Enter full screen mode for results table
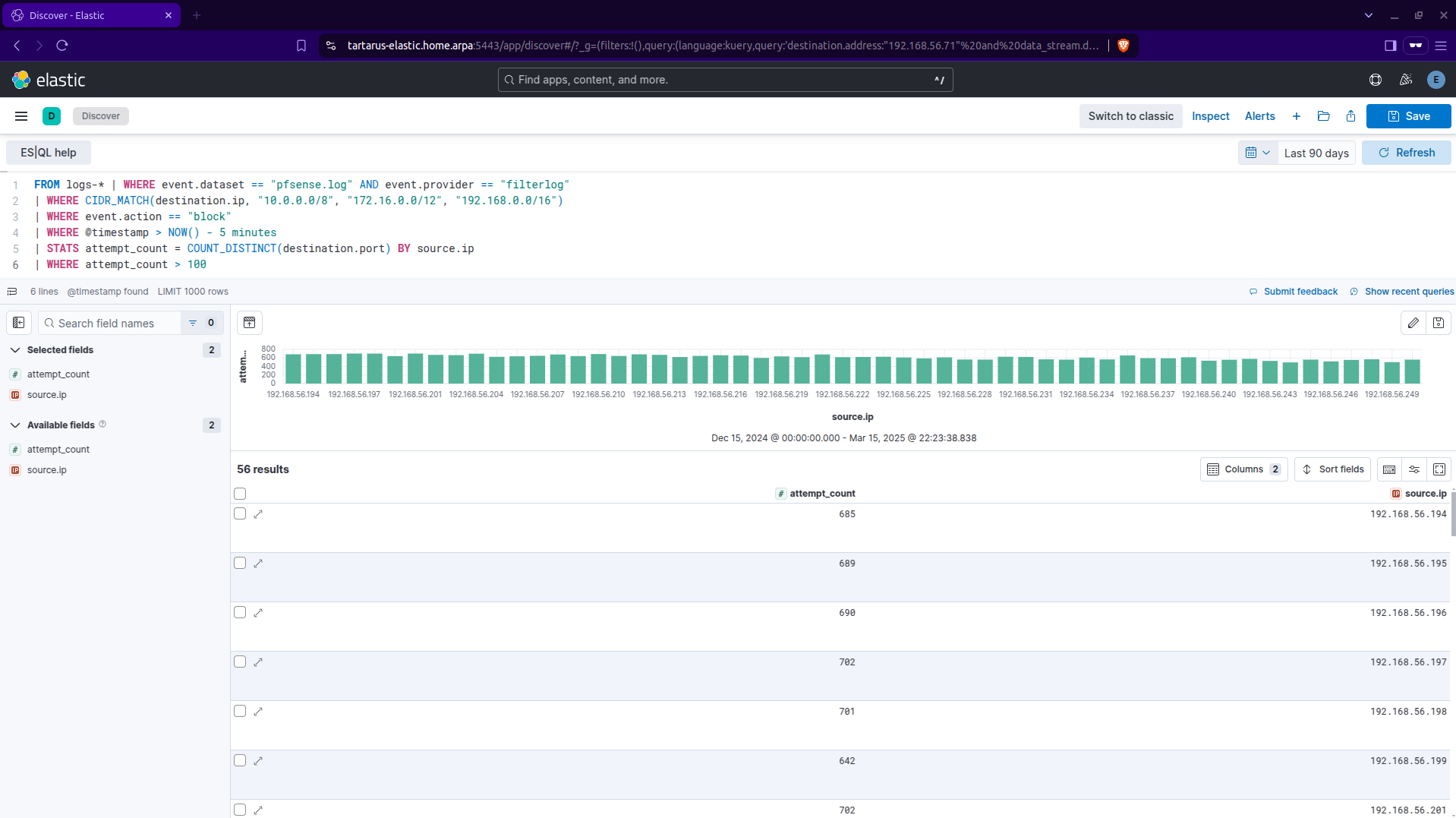The image size is (1456, 818). (1439, 469)
